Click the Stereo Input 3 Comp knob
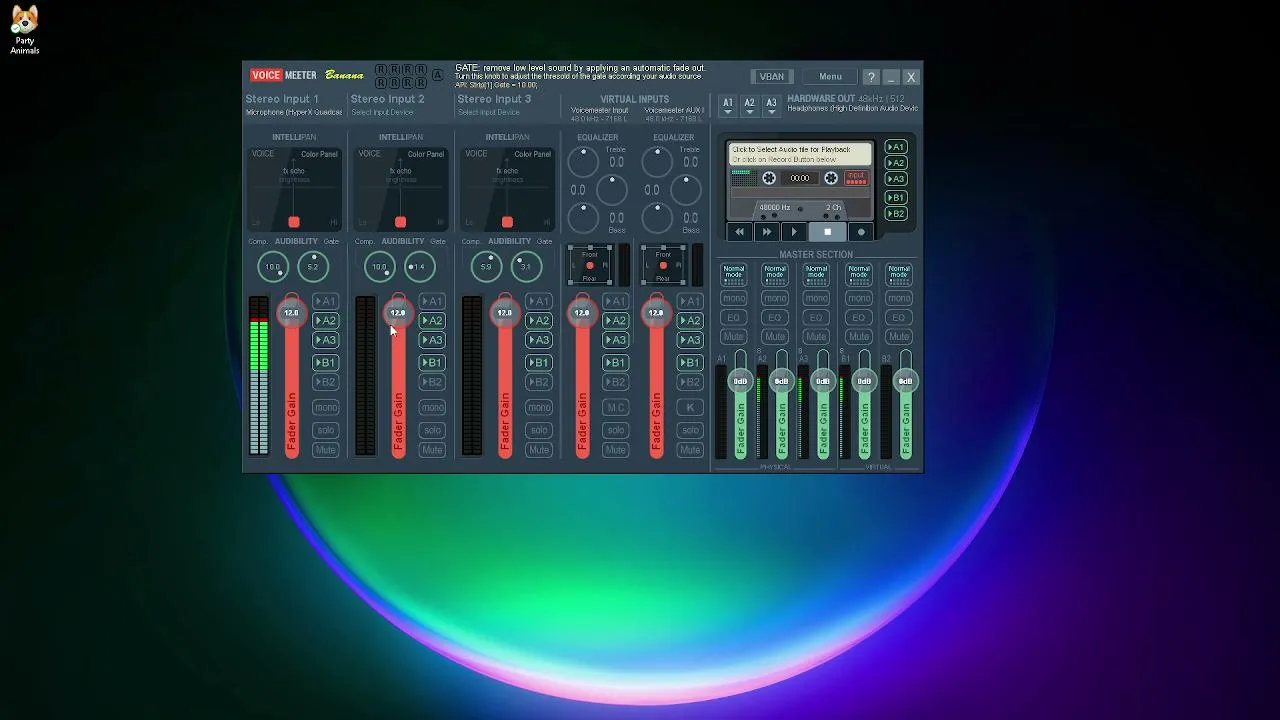This screenshot has width=1280, height=720. point(486,267)
